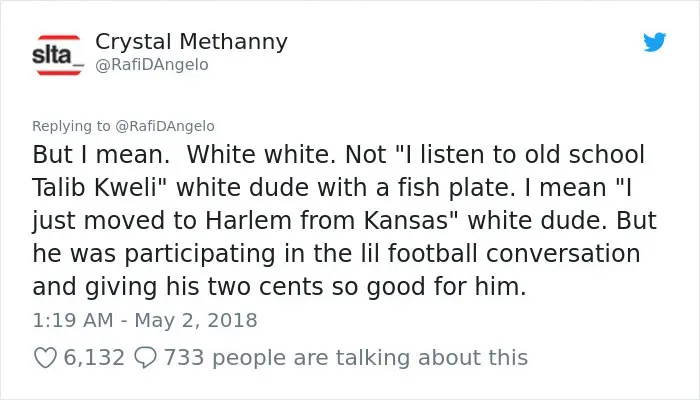Screen dimensions: 700x400
Task: Click the '733' replies number
Action: click(x=184, y=358)
